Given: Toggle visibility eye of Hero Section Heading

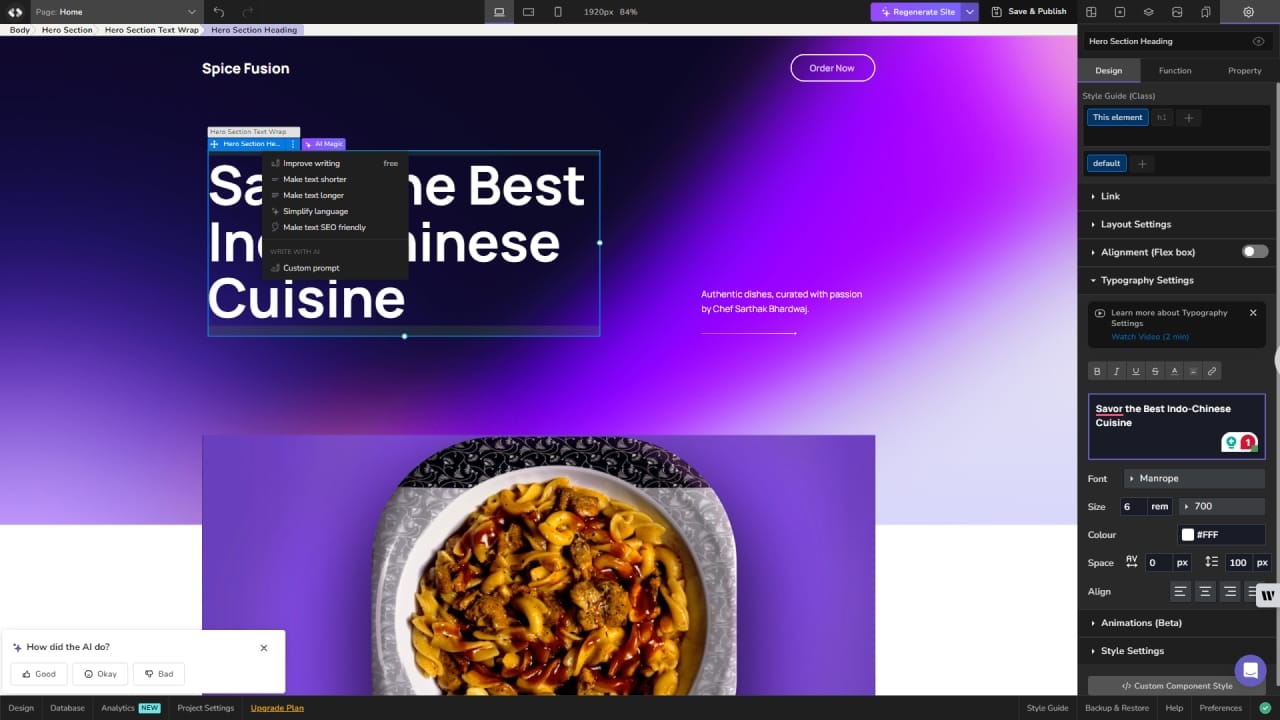Looking at the screenshot, I should pyautogui.click(x=1258, y=41).
